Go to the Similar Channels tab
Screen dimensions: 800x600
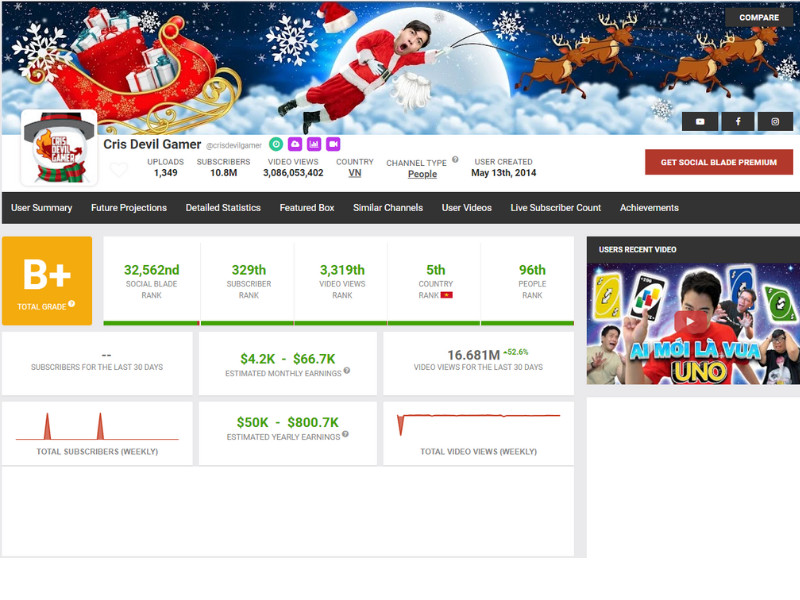pyautogui.click(x=388, y=208)
